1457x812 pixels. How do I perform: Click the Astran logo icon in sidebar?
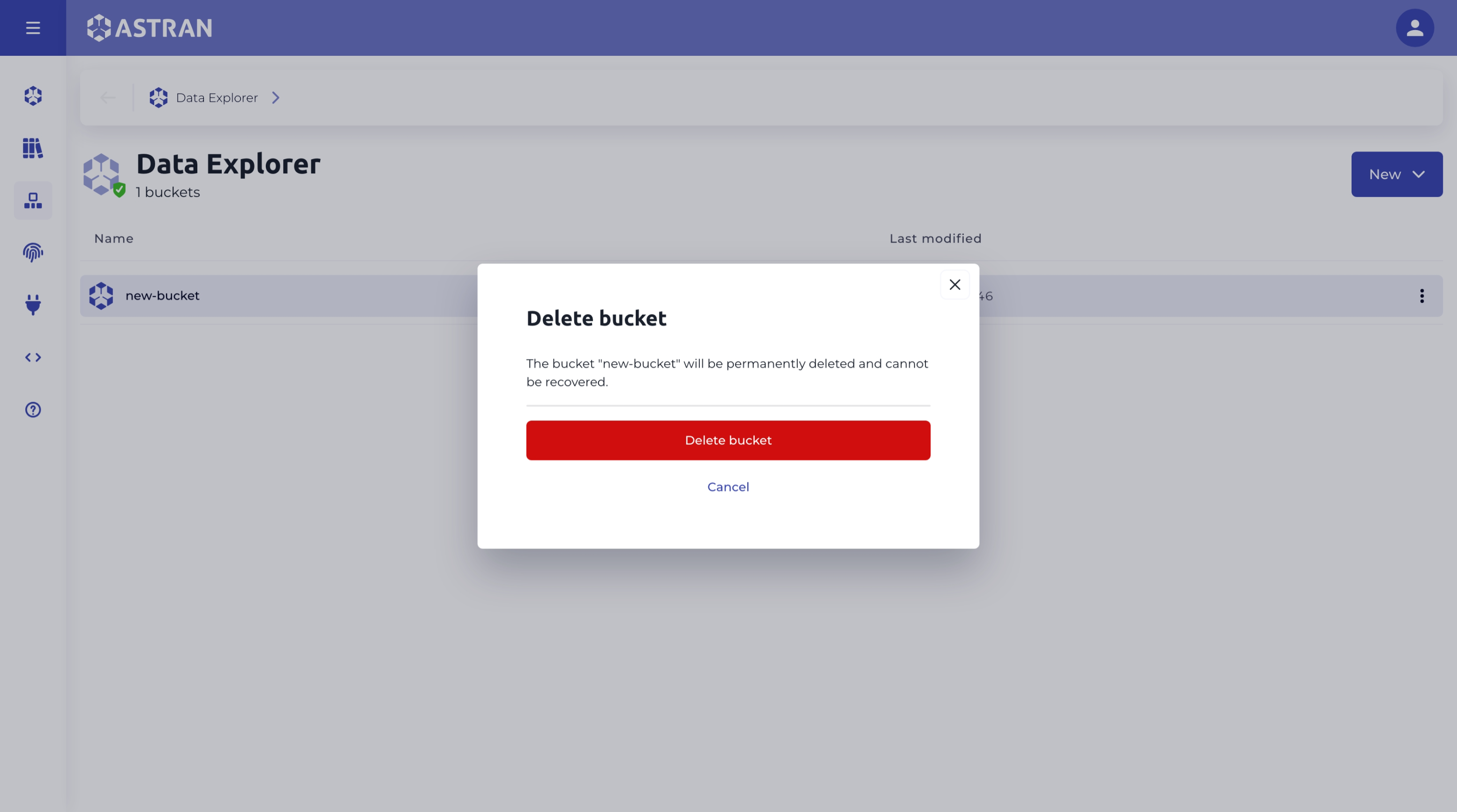coord(33,97)
